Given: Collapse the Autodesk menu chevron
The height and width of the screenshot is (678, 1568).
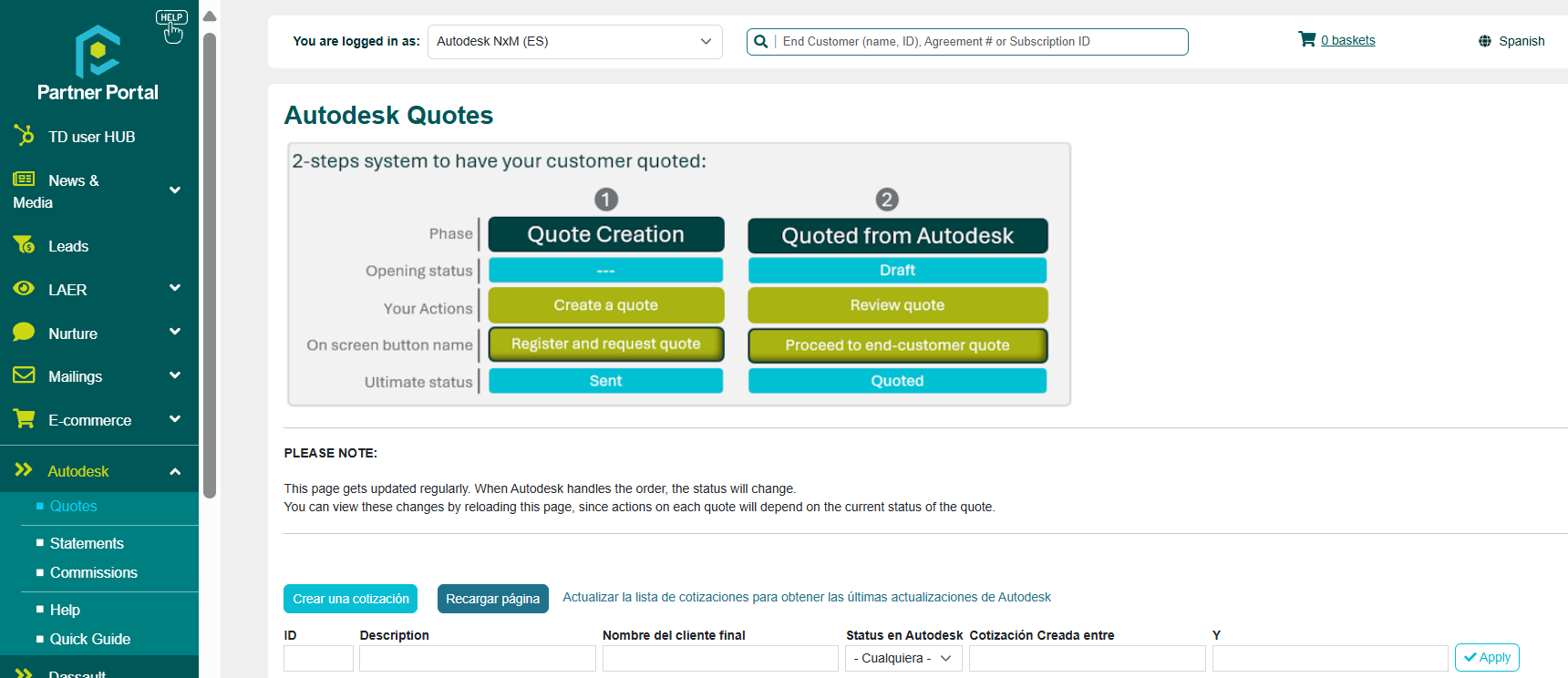Looking at the screenshot, I should [x=175, y=471].
